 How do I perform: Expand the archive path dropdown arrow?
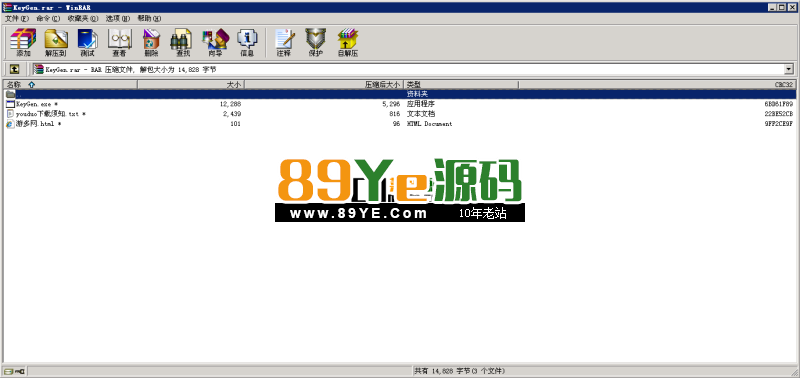789,69
